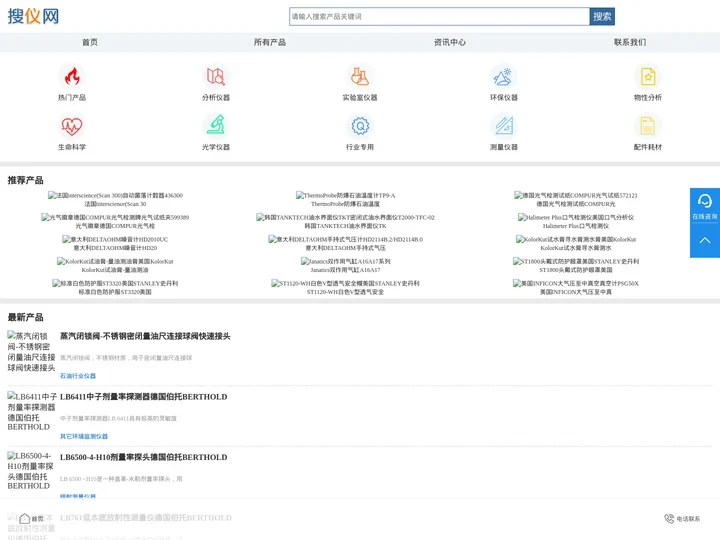
Task: Open ThermoProbe防爆石油温度计TP9-A product
Action: pyautogui.click(x=345, y=199)
